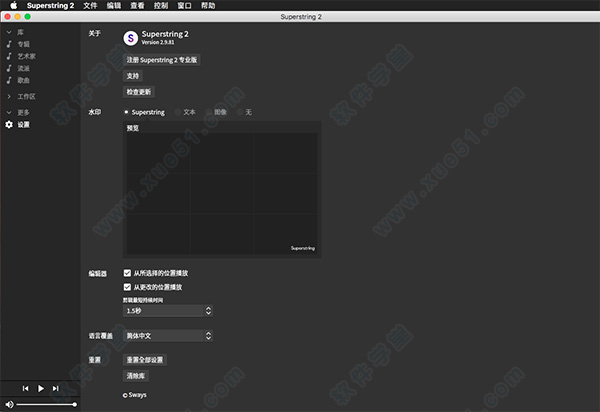Select the 图像 watermark radio option

pos(209,112)
